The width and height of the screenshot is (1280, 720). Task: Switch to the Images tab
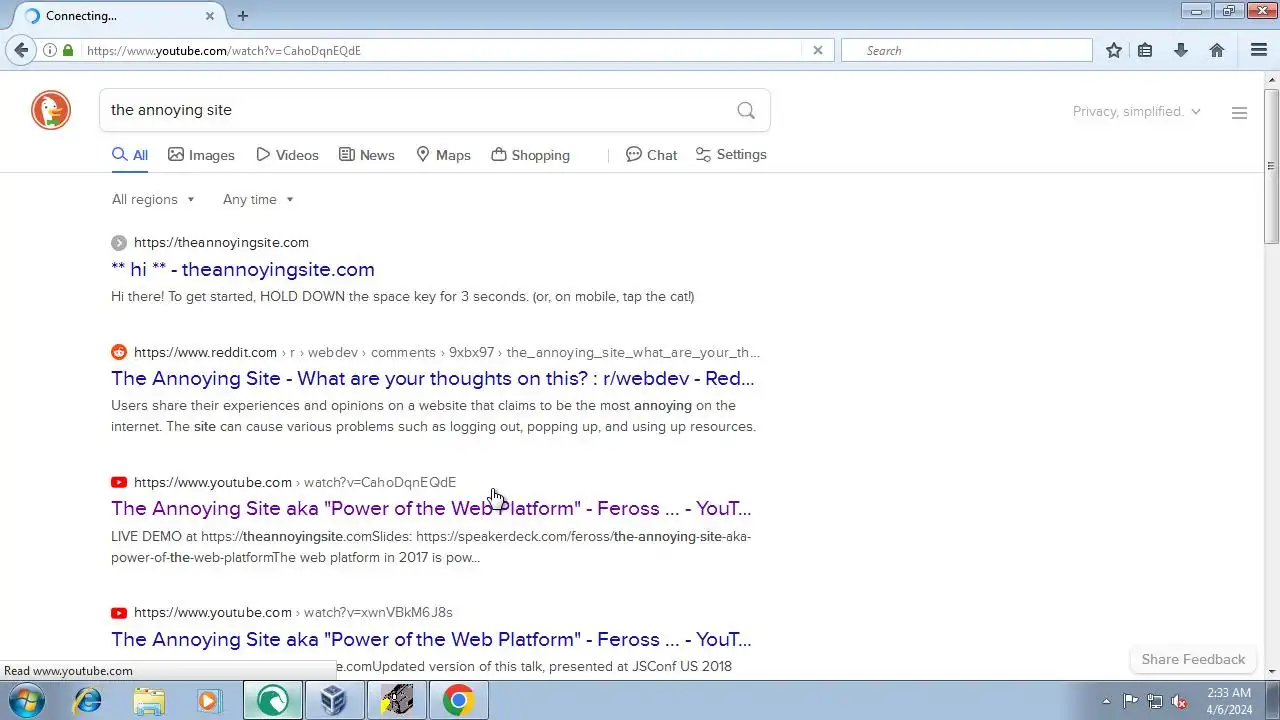tap(201, 155)
